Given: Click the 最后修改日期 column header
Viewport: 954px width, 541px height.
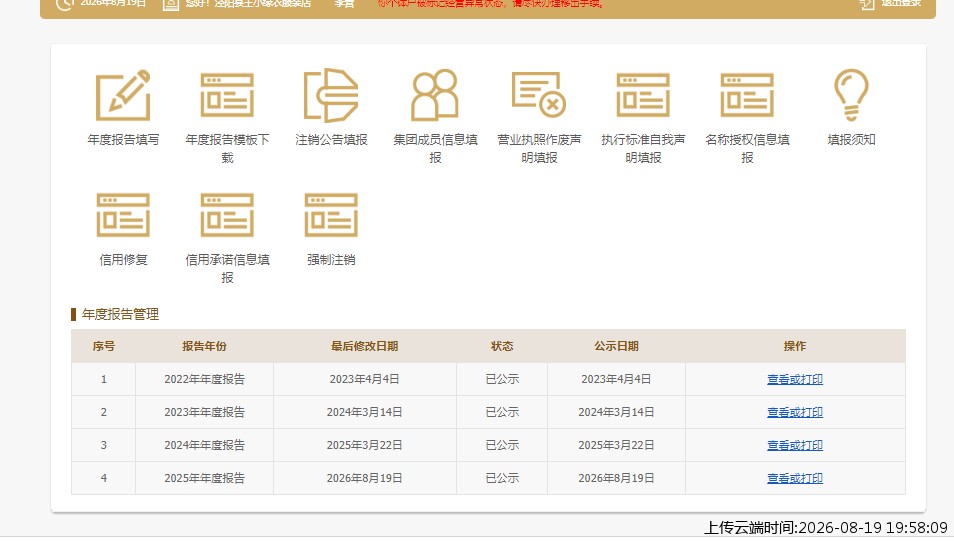Looking at the screenshot, I should pyautogui.click(x=364, y=346).
